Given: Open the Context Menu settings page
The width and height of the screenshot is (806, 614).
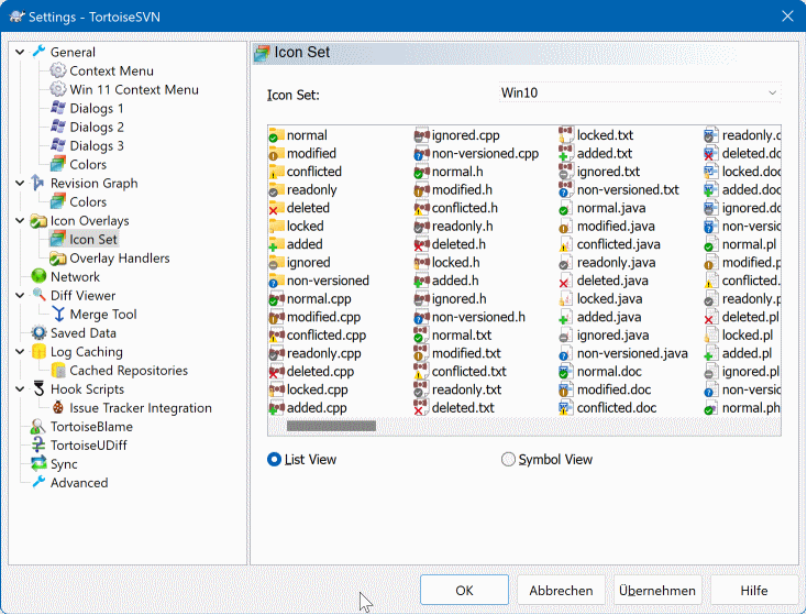Looking at the screenshot, I should click(111, 71).
